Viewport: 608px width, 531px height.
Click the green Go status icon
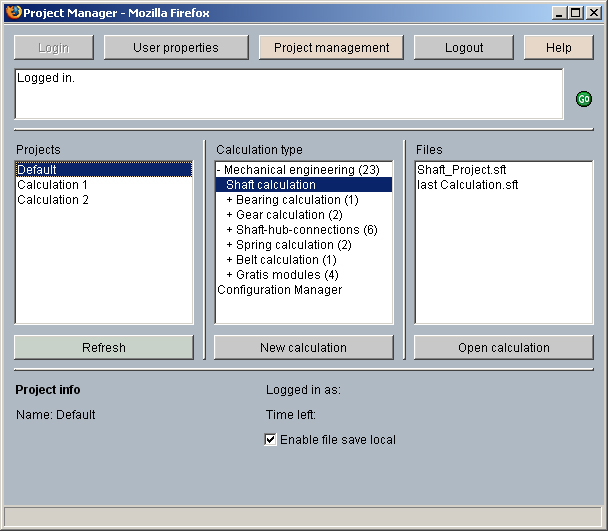click(x=584, y=99)
